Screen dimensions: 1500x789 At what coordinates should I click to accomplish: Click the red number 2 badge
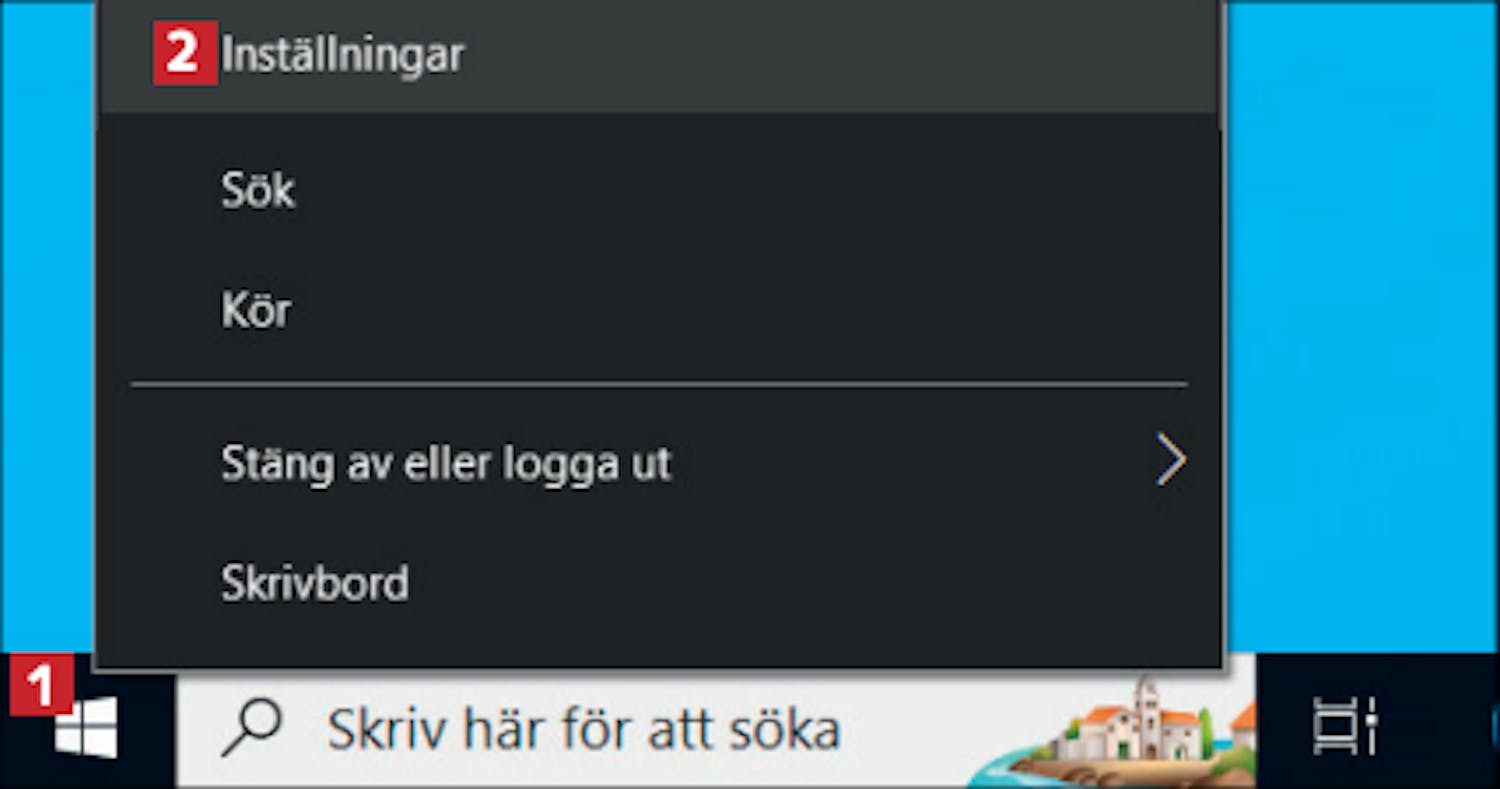(x=185, y=54)
